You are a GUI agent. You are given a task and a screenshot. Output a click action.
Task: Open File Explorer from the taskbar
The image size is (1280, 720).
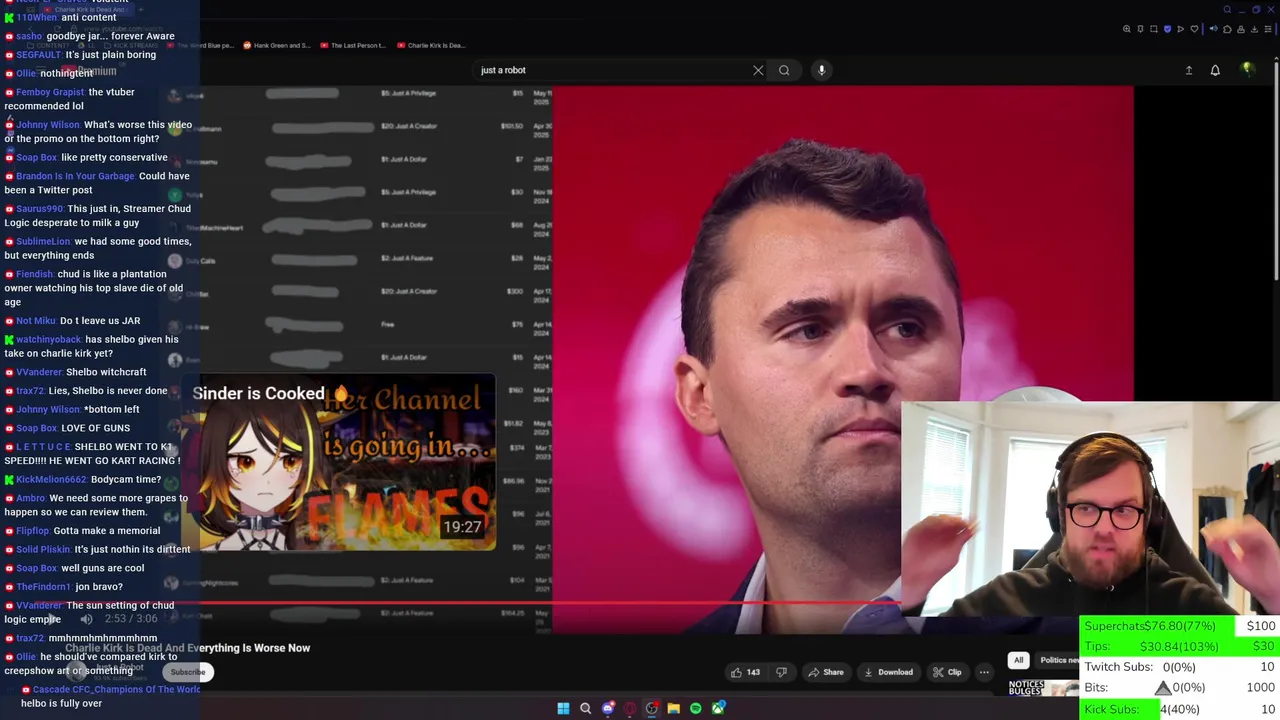pyautogui.click(x=674, y=709)
